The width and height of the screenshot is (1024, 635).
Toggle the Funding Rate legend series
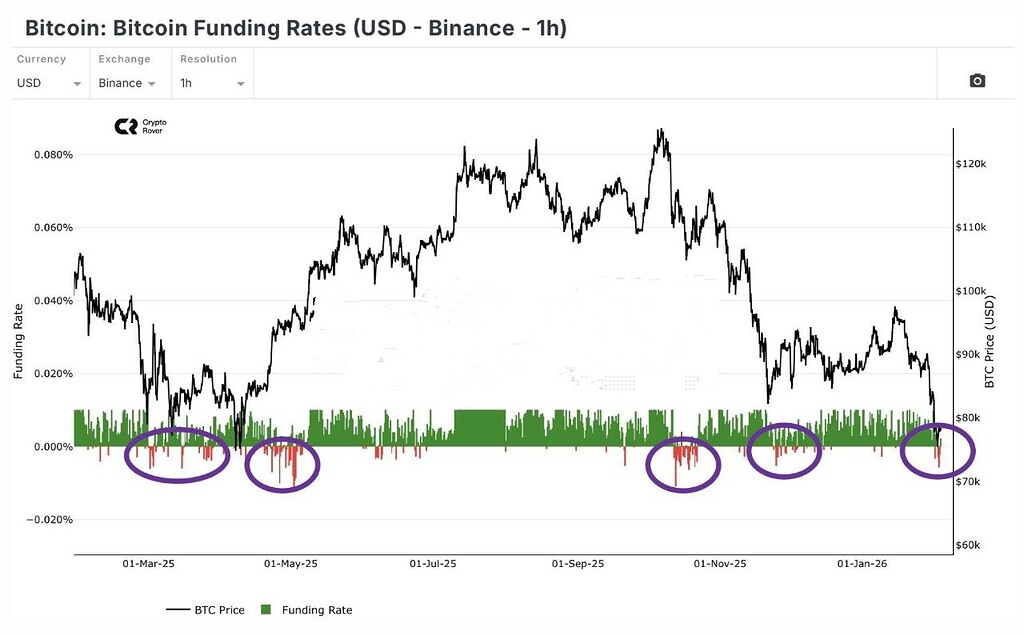pyautogui.click(x=316, y=610)
